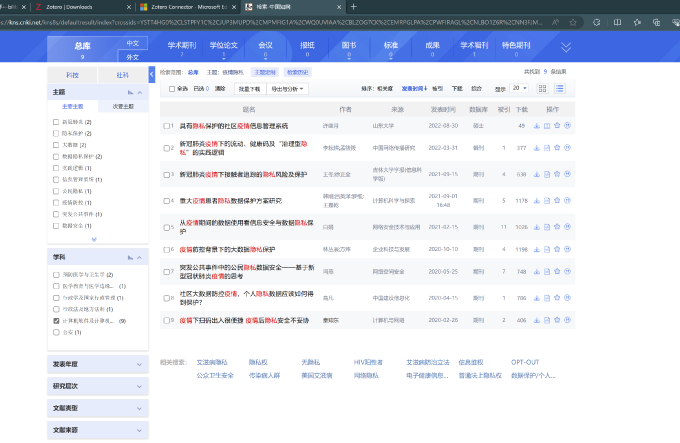Viewport: 680px width, 443px height.
Task: Favorite the 2020-05-25 result
Action: pos(557,271)
